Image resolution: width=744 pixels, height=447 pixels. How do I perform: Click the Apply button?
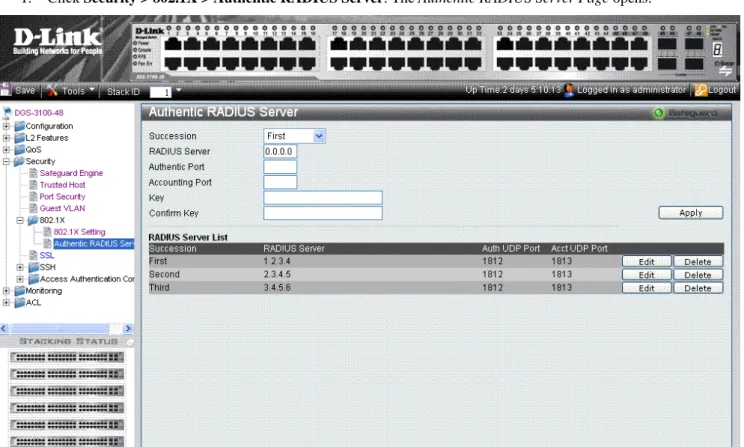(690, 213)
